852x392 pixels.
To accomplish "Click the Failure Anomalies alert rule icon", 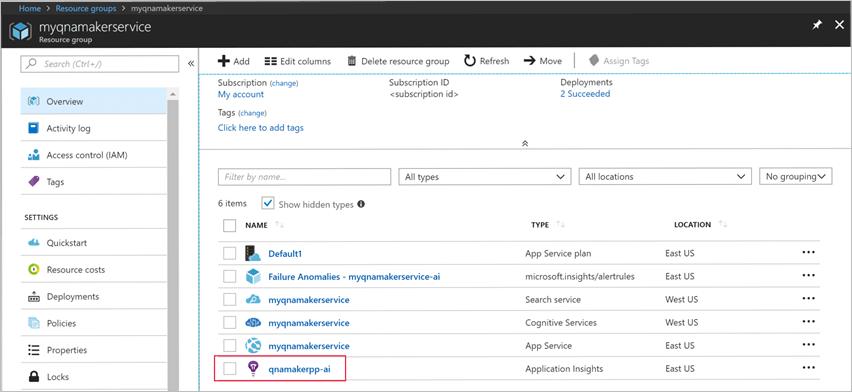I will (x=253, y=276).
